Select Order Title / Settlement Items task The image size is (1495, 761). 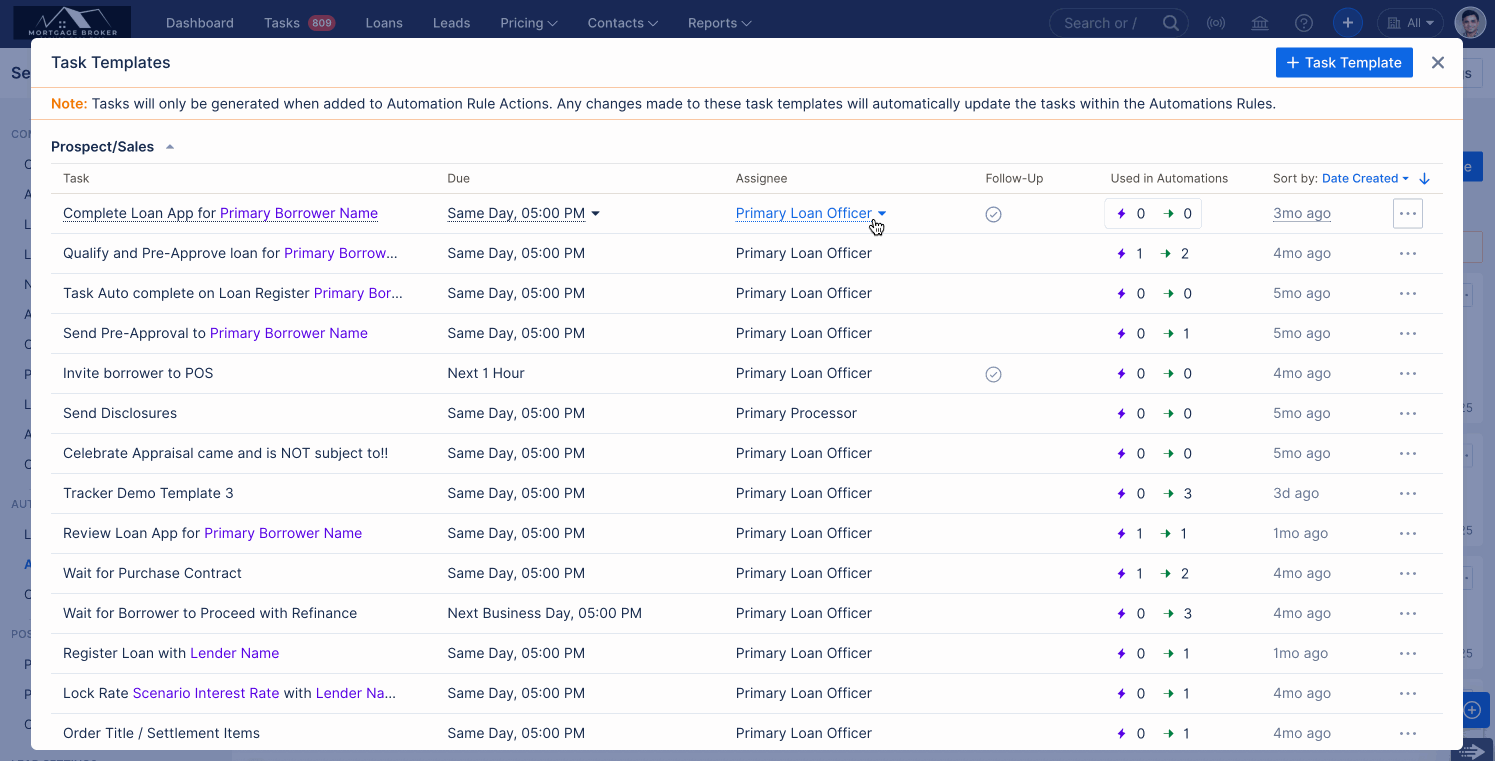[161, 733]
